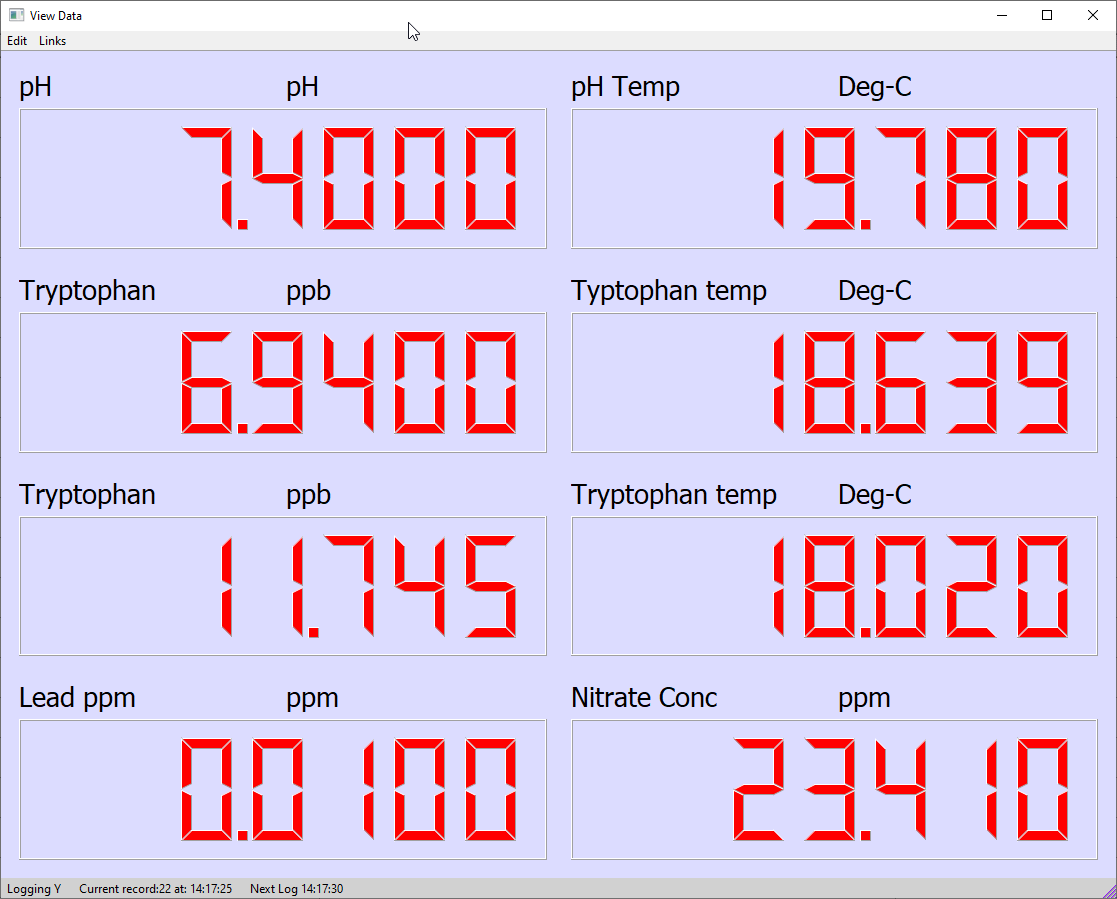This screenshot has height=899, width=1117.
Task: Select the Tryptophan temp 18.020 display
Action: (x=834, y=586)
